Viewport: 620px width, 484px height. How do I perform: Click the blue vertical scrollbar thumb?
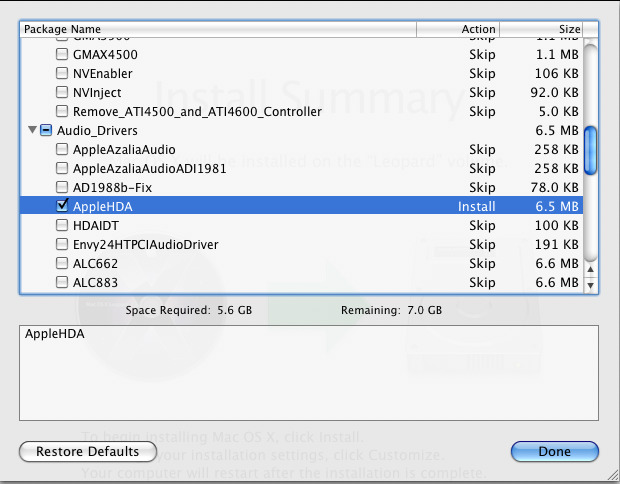(590, 150)
